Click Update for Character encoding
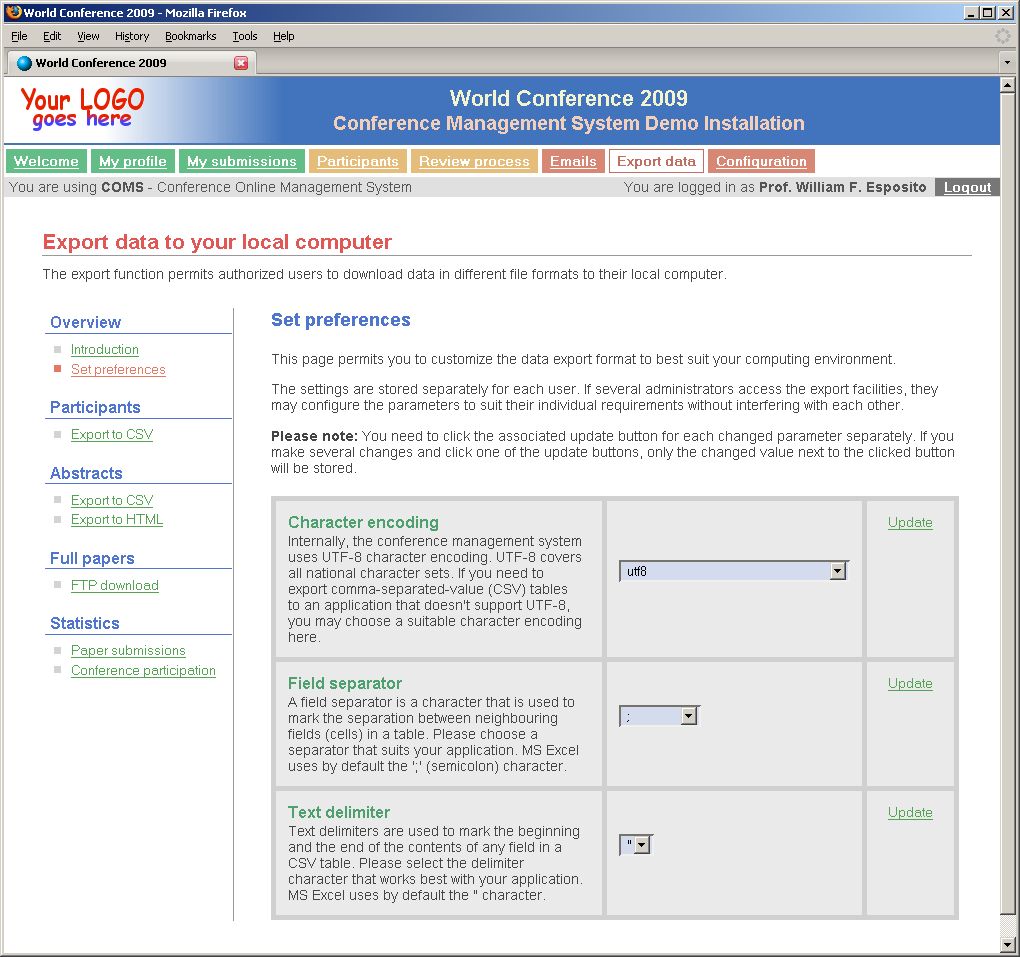 click(910, 522)
